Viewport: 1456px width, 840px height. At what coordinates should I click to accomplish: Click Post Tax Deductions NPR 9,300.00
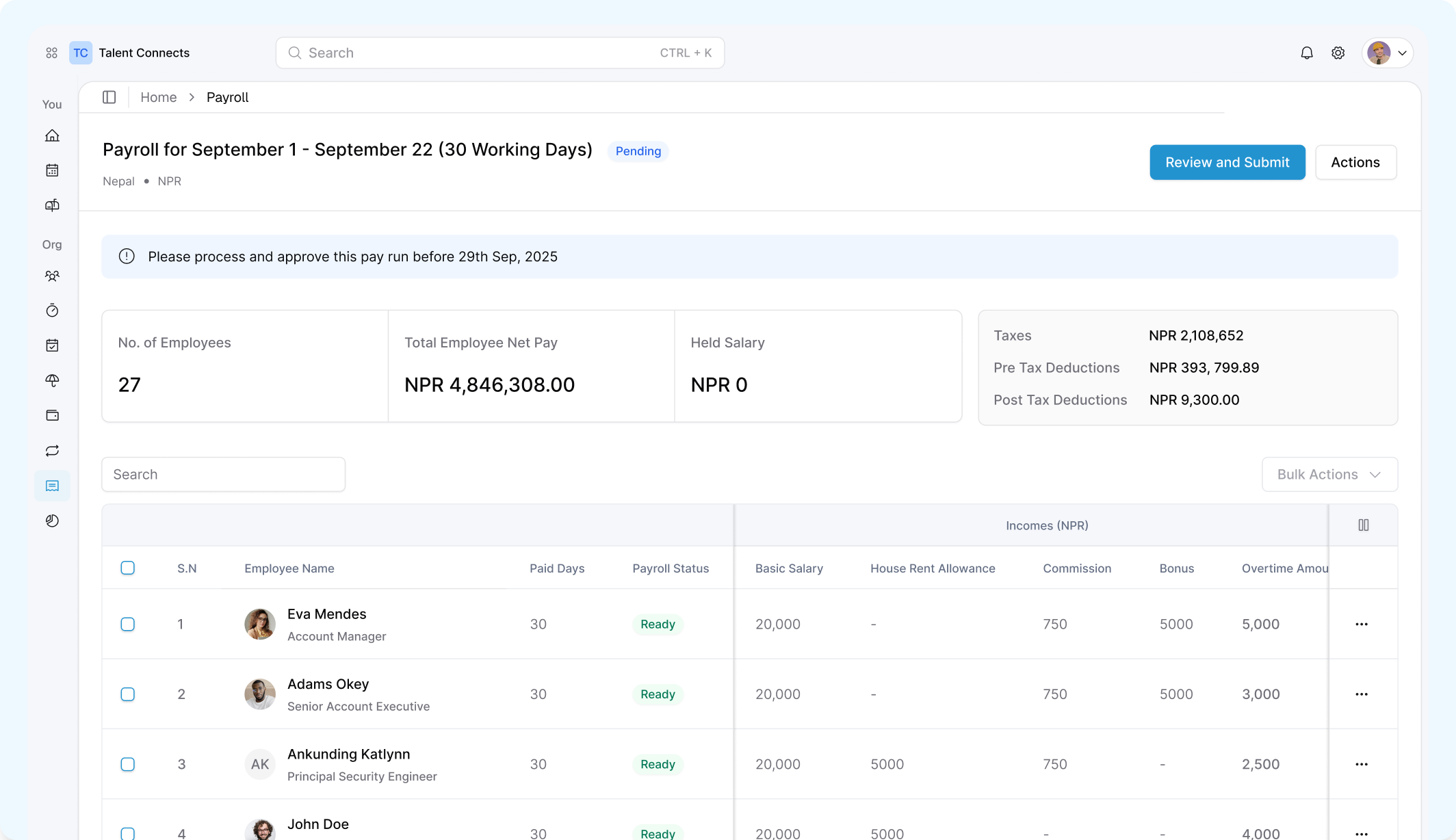point(1194,400)
